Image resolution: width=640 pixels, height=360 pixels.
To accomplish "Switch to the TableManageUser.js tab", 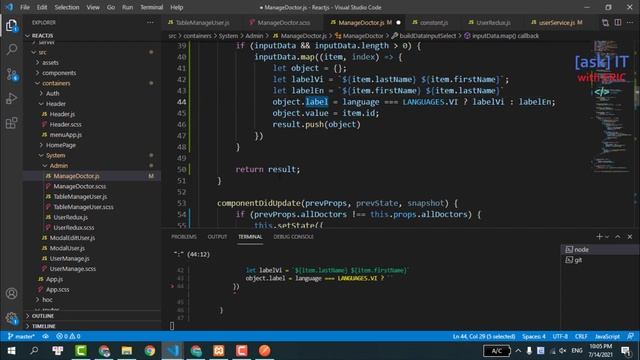I will 202,22.
